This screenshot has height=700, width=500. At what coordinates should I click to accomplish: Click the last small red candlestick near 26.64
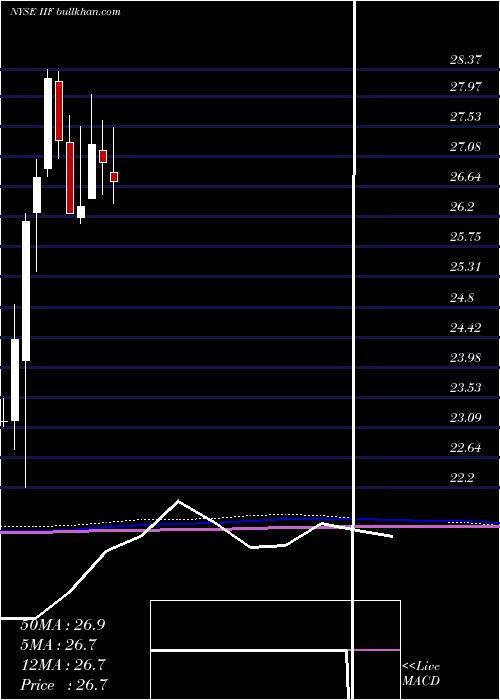[114, 177]
